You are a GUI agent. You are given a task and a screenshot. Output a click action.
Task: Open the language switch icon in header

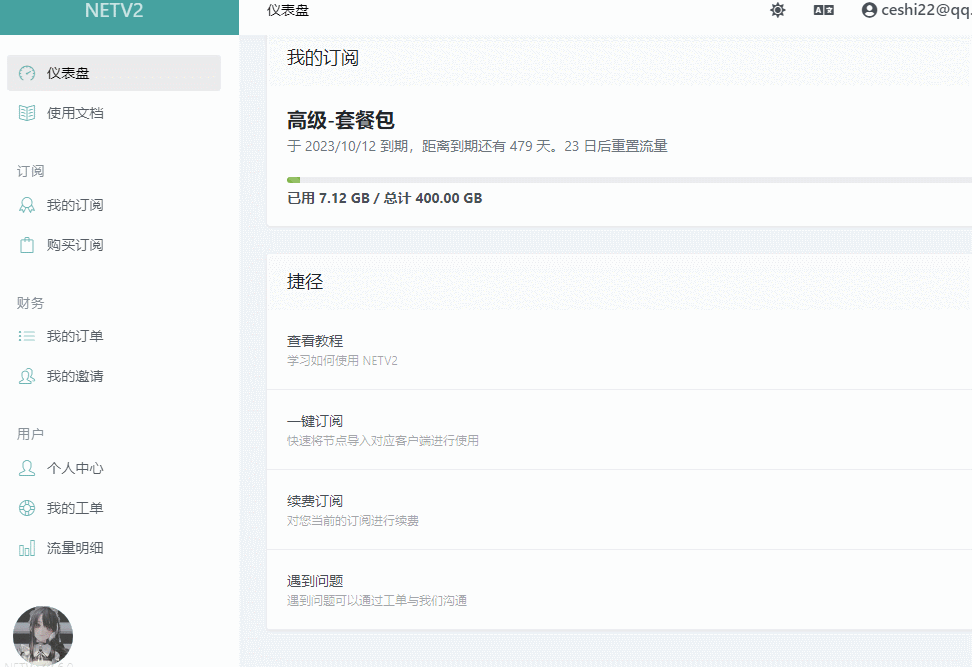[x=823, y=10]
